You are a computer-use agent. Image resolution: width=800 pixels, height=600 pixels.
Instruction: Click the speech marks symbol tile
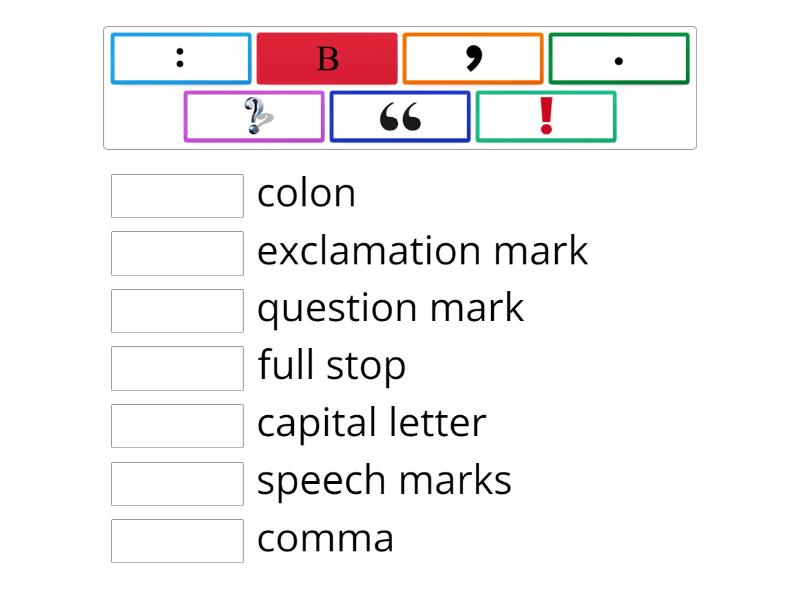400,115
